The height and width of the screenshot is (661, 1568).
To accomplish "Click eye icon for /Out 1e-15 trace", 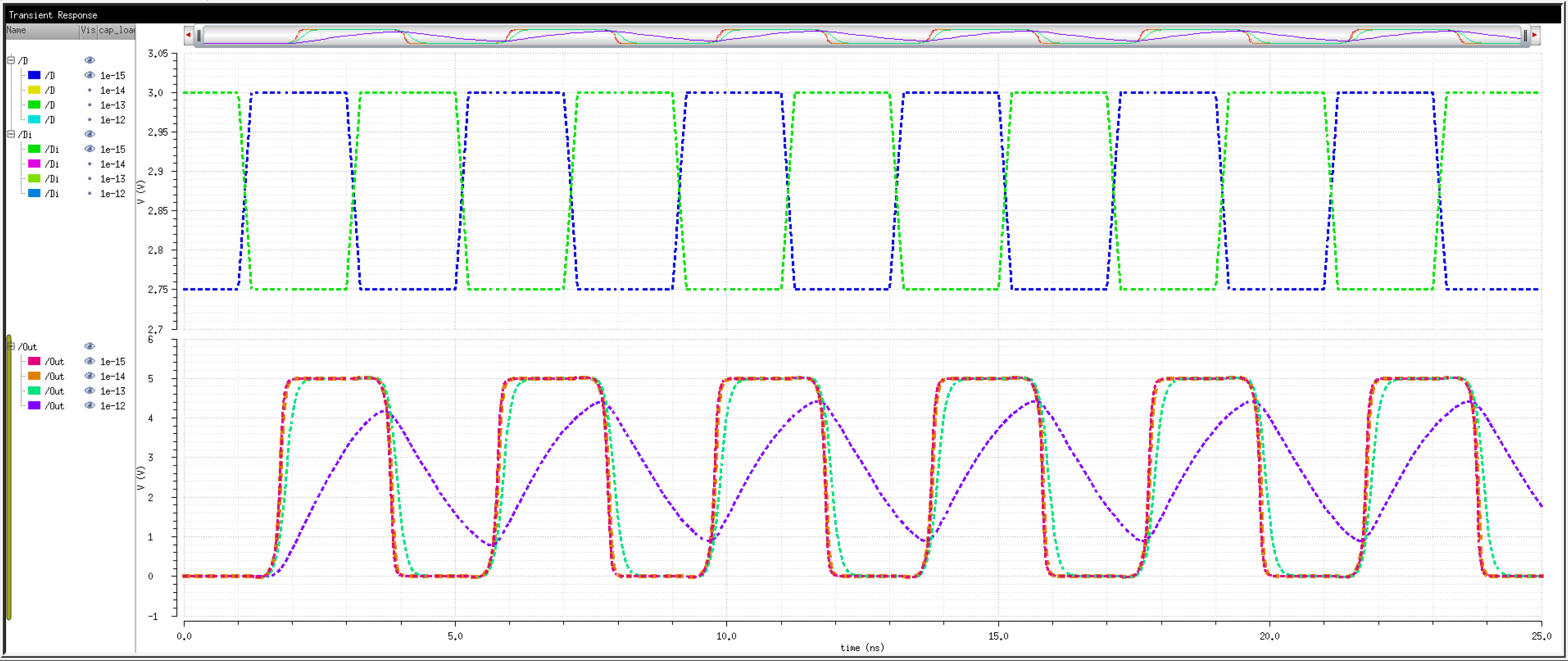I will pyautogui.click(x=90, y=361).
